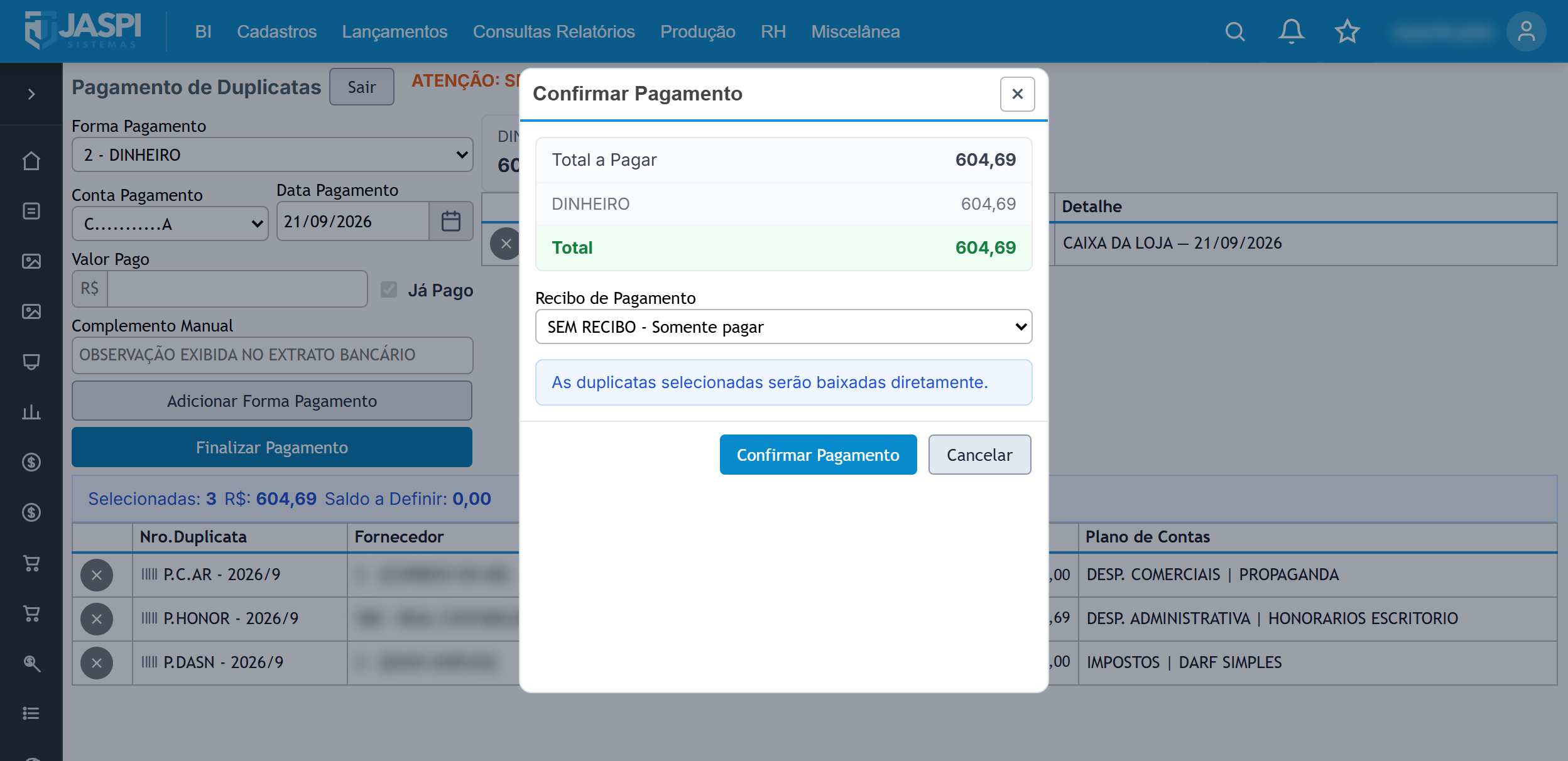Open the RH menu
This screenshot has width=1568, height=761.
[x=773, y=31]
